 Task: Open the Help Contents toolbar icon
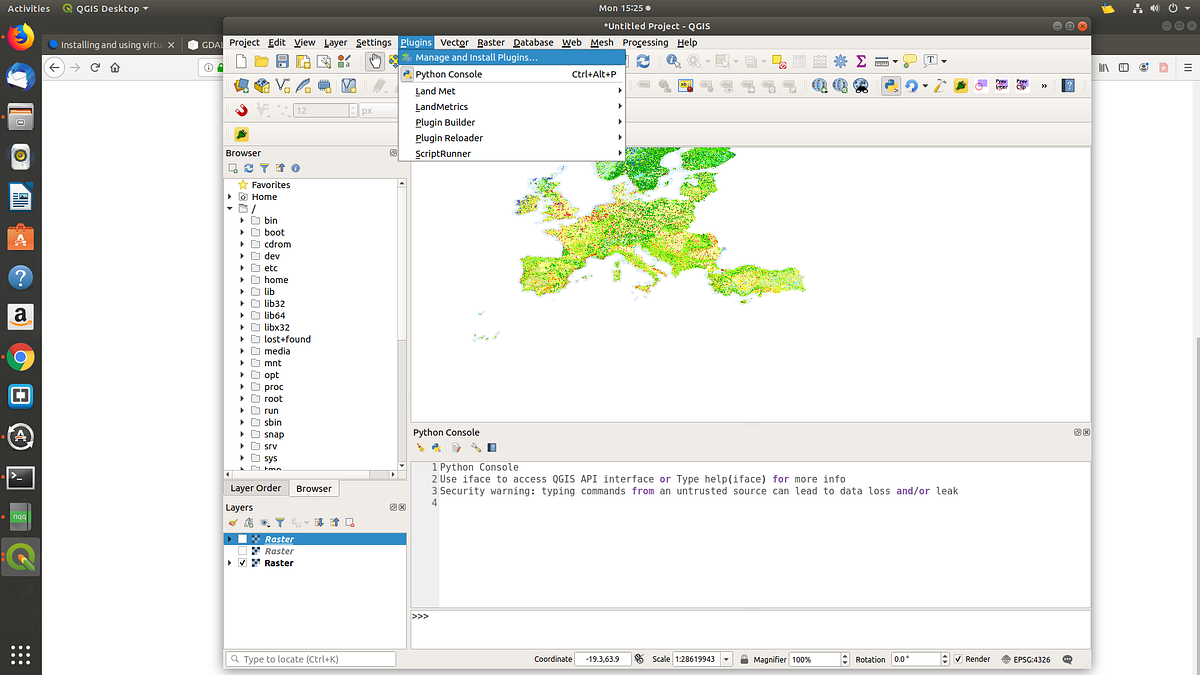(1068, 86)
